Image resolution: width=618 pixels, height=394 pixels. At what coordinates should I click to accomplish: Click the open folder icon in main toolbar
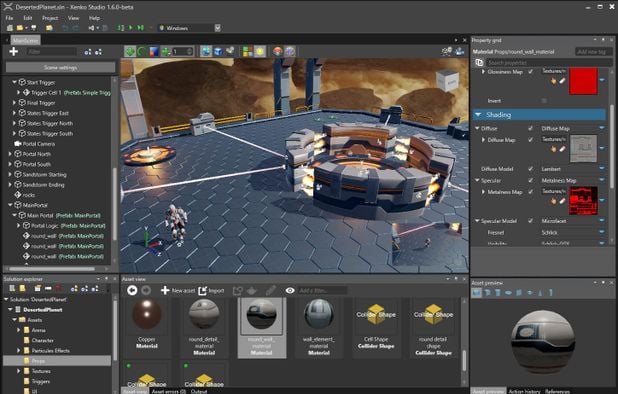[x=20, y=28]
